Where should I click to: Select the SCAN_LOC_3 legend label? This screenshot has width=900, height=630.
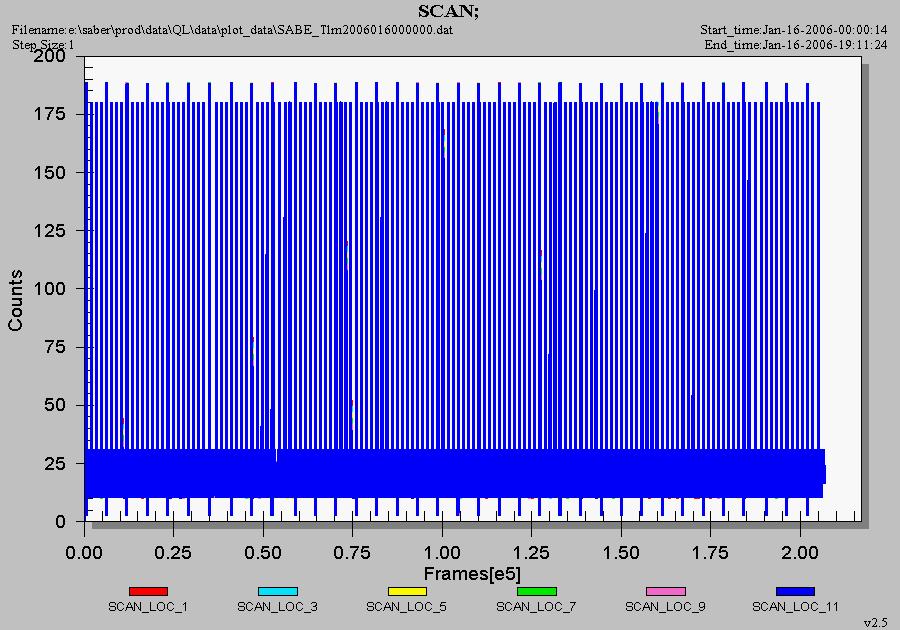pos(277,606)
